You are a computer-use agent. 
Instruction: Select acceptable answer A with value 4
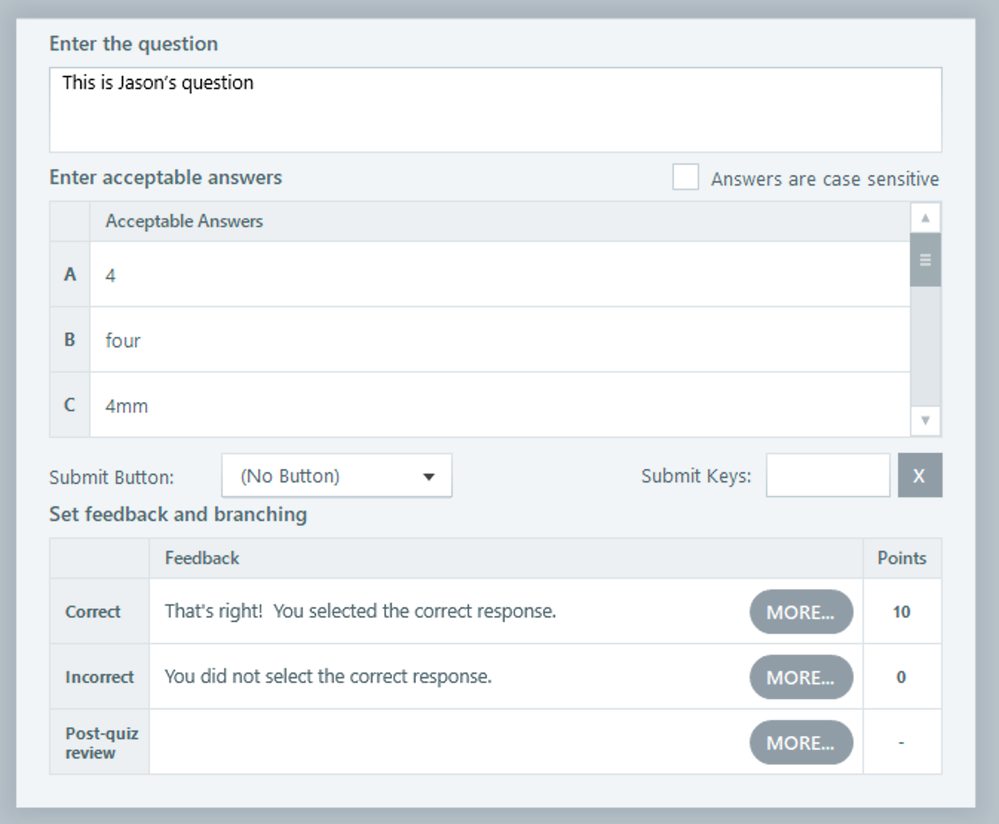pos(500,275)
